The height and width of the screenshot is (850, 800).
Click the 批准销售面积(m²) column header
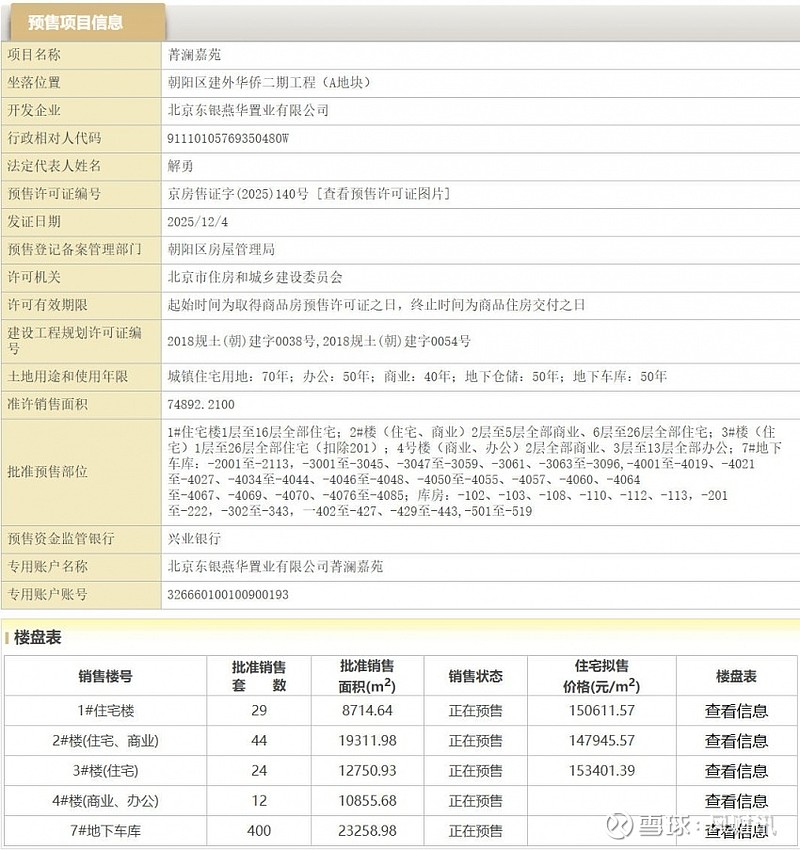click(367, 676)
